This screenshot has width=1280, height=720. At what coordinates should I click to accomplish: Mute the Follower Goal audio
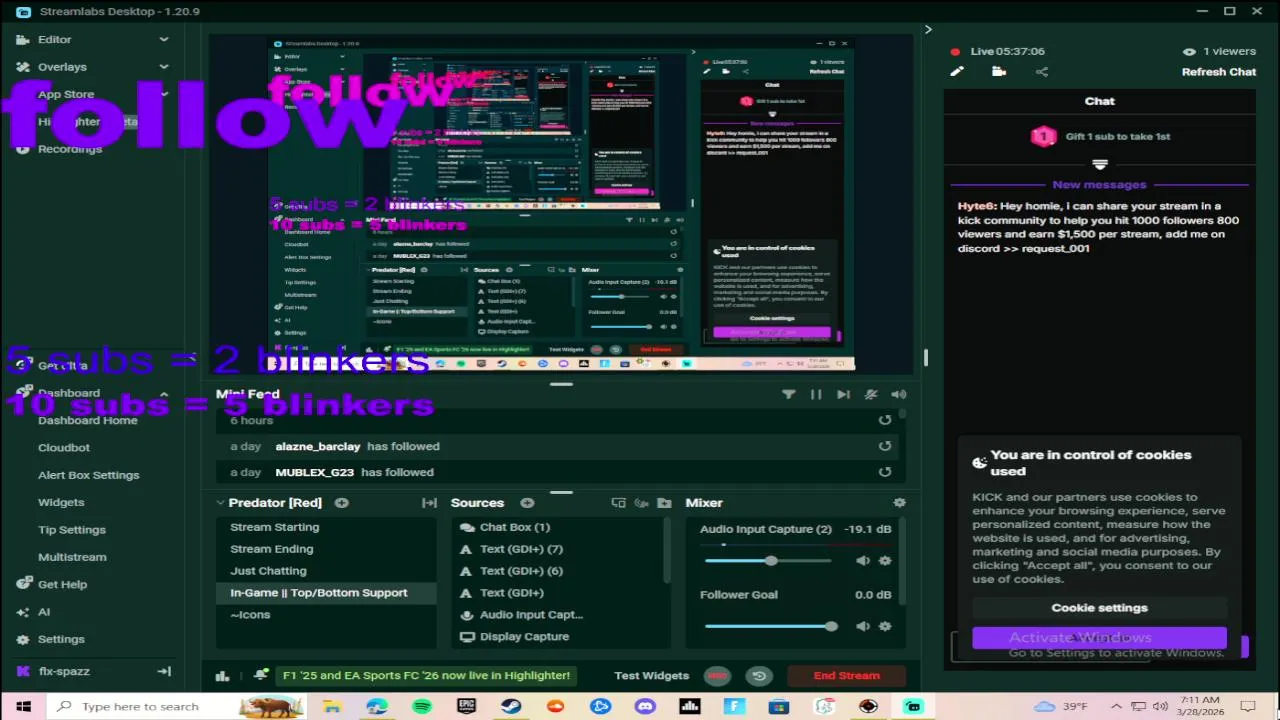pyautogui.click(x=863, y=626)
